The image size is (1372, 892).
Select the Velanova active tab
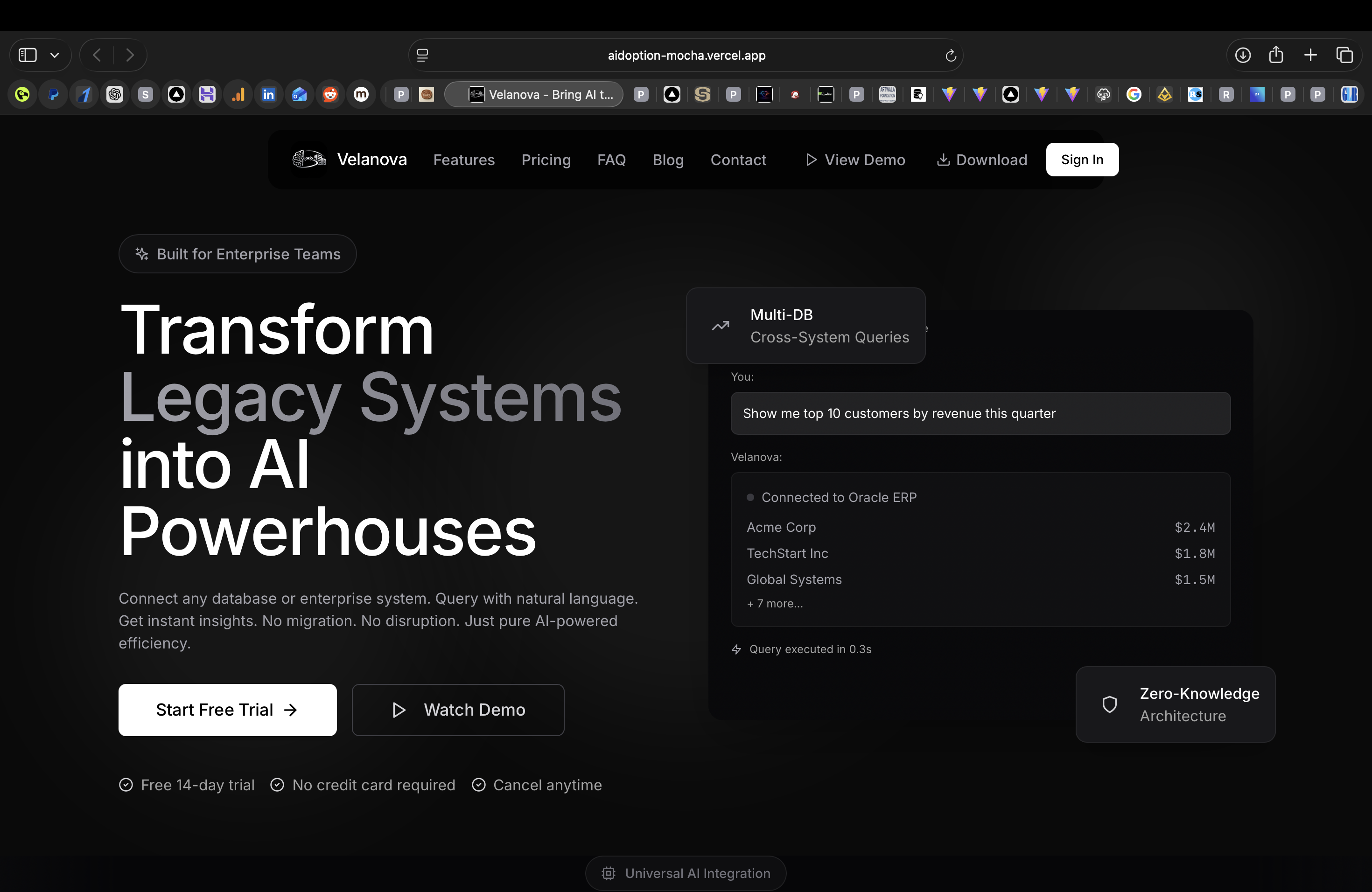tap(534, 95)
